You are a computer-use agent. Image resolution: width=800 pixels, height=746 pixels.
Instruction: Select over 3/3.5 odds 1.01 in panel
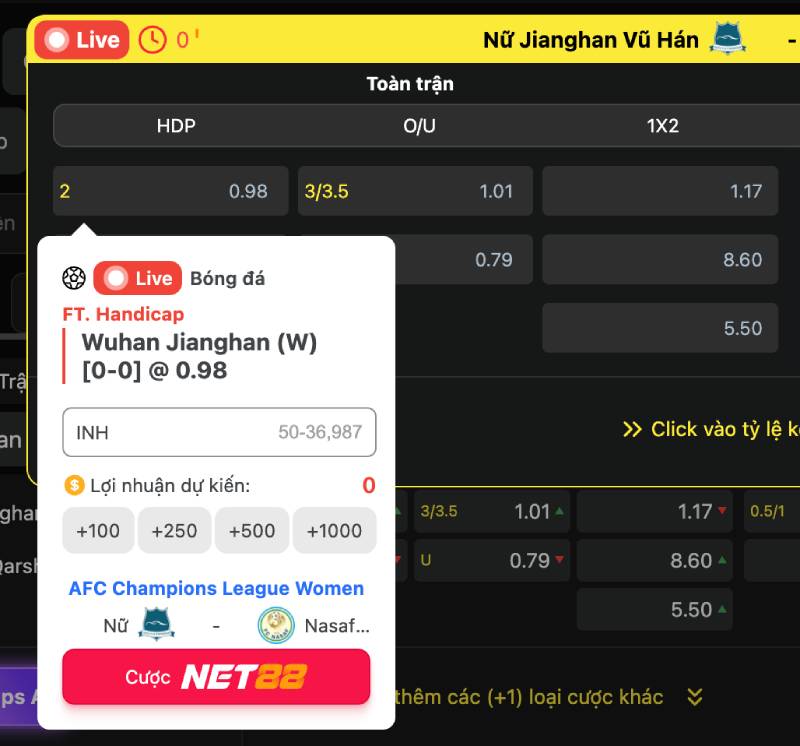415,191
